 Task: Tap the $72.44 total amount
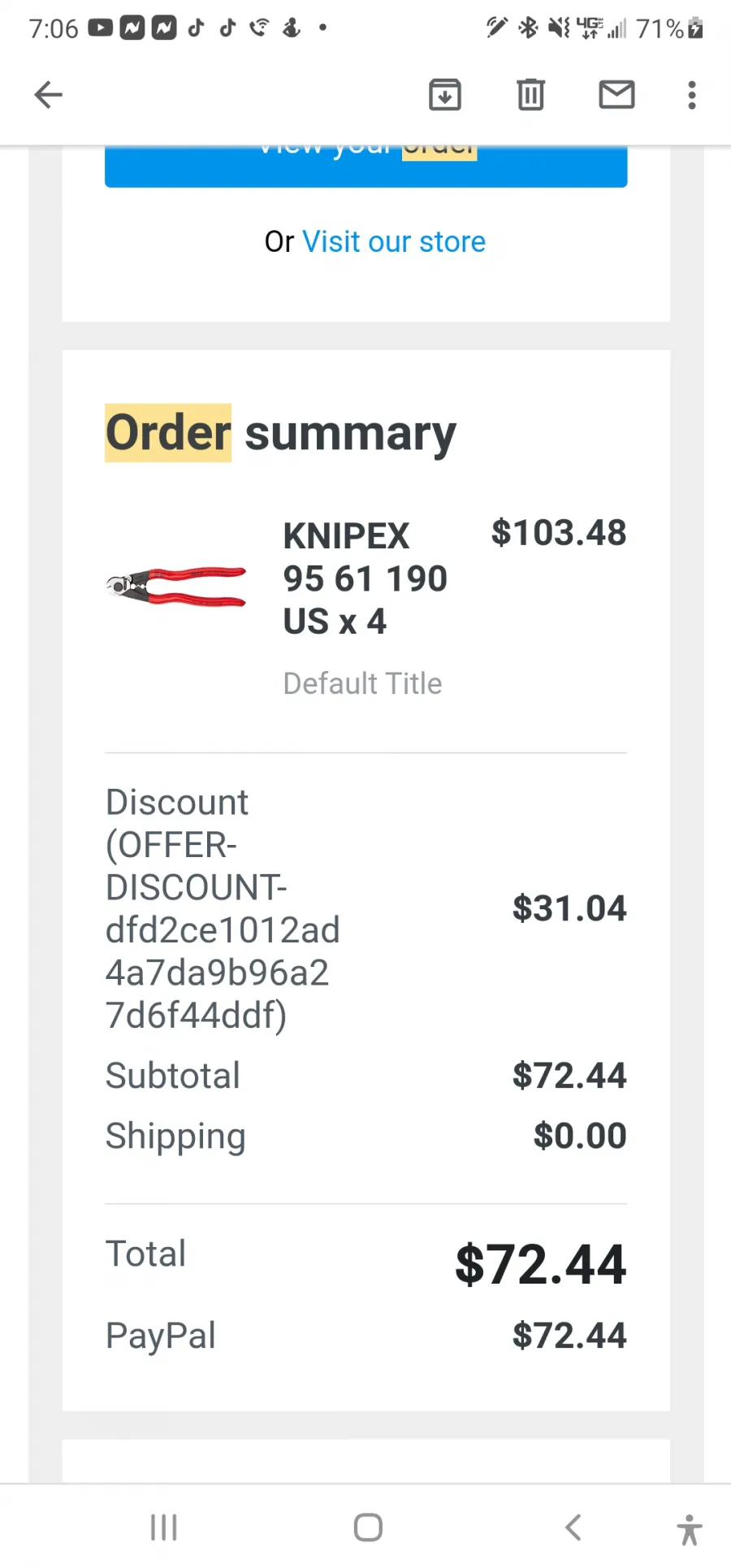tap(541, 1264)
